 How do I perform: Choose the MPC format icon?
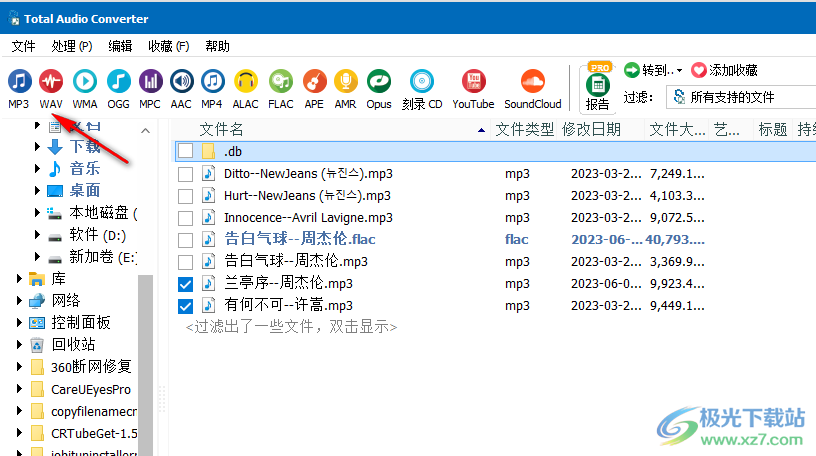[150, 89]
